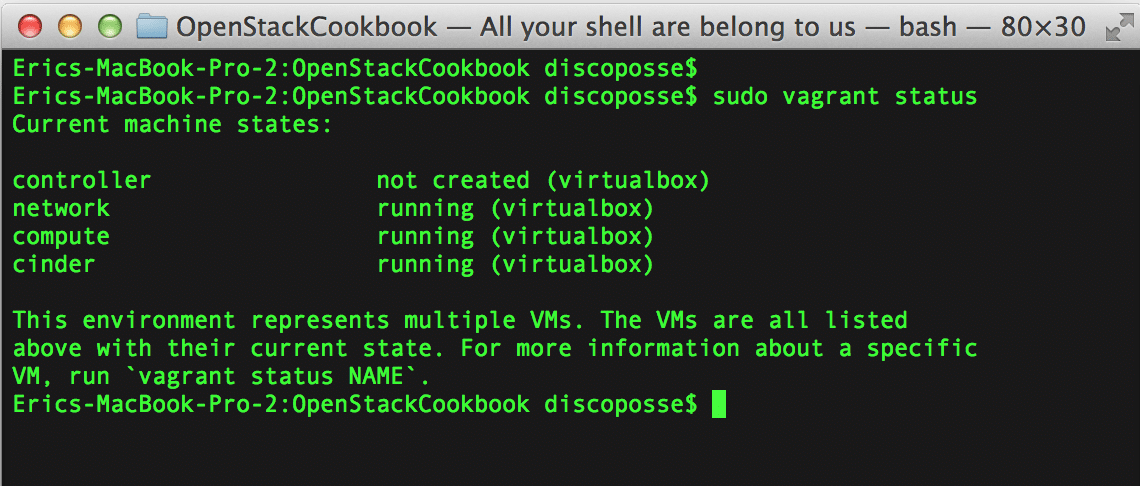Enter full screen with the arrows icon

coord(1117,27)
